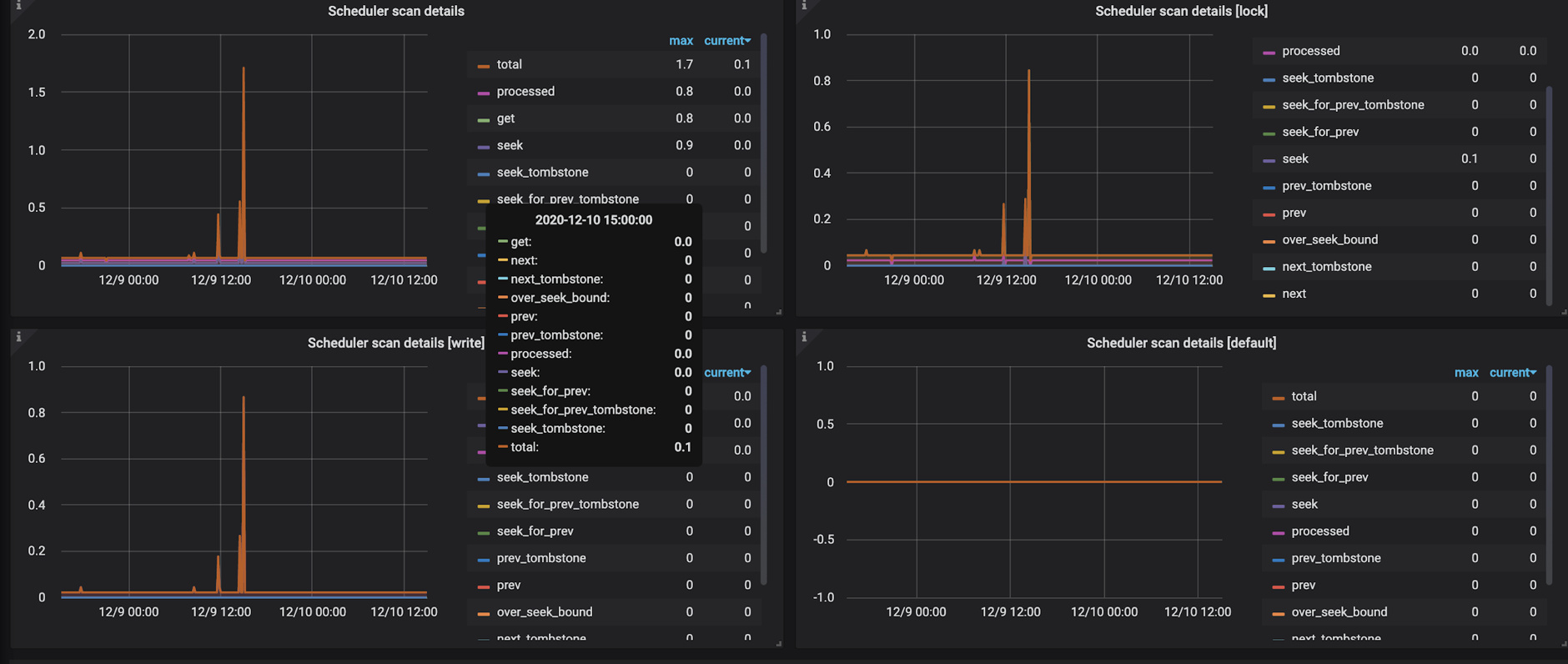Image resolution: width=1568 pixels, height=664 pixels.
Task: Click color marker of 'total' in [default] legend
Action: pyautogui.click(x=1278, y=398)
